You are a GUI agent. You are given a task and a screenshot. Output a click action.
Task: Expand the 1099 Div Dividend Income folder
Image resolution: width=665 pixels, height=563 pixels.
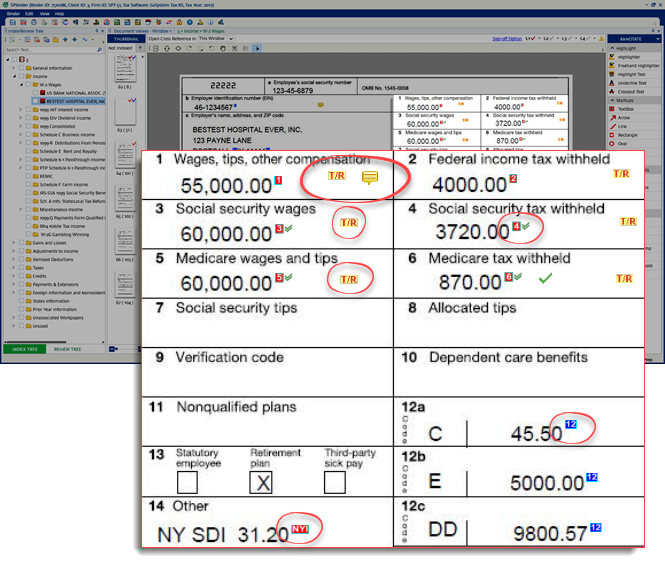click(x=20, y=118)
